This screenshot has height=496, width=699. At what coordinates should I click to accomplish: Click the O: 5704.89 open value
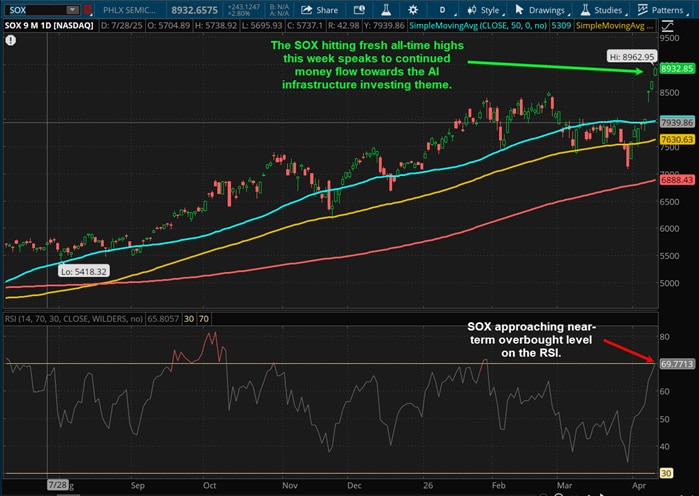point(168,25)
